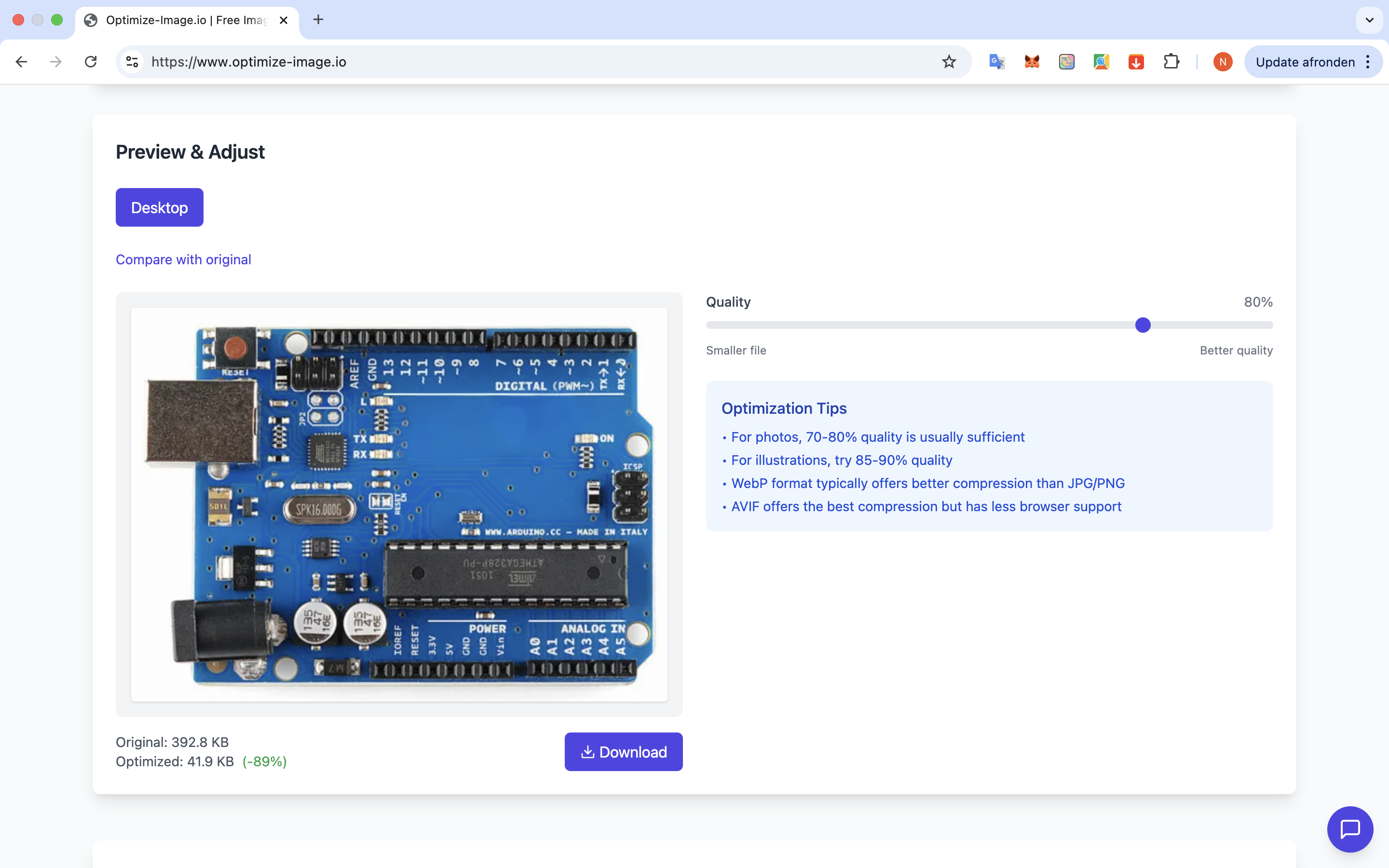Click the Smaller file label
The height and width of the screenshot is (868, 1389).
coord(736,350)
